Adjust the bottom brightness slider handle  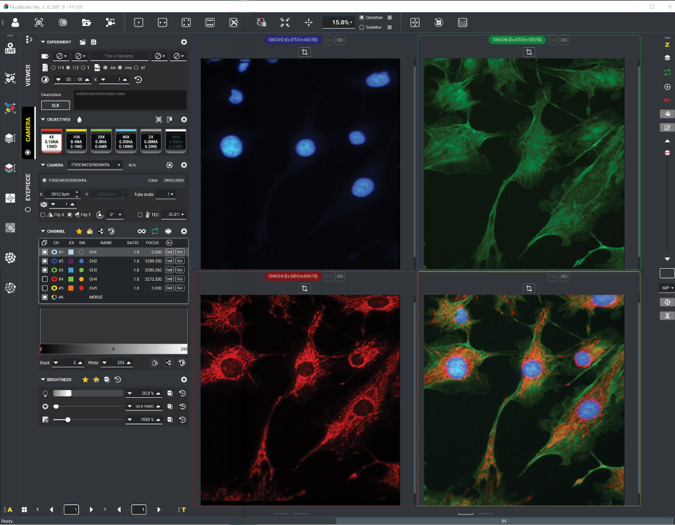67,419
